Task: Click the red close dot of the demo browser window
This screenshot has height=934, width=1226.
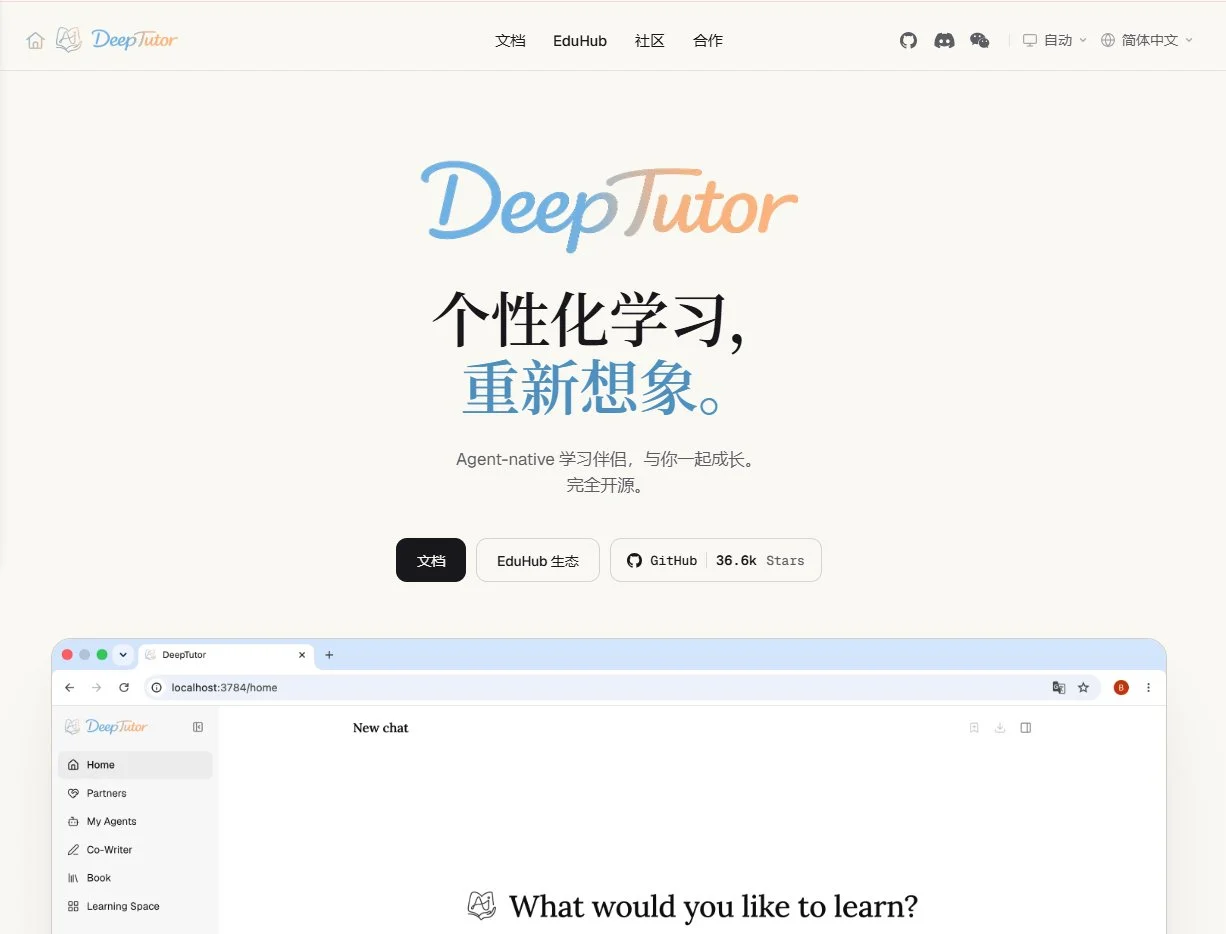Action: 67,655
